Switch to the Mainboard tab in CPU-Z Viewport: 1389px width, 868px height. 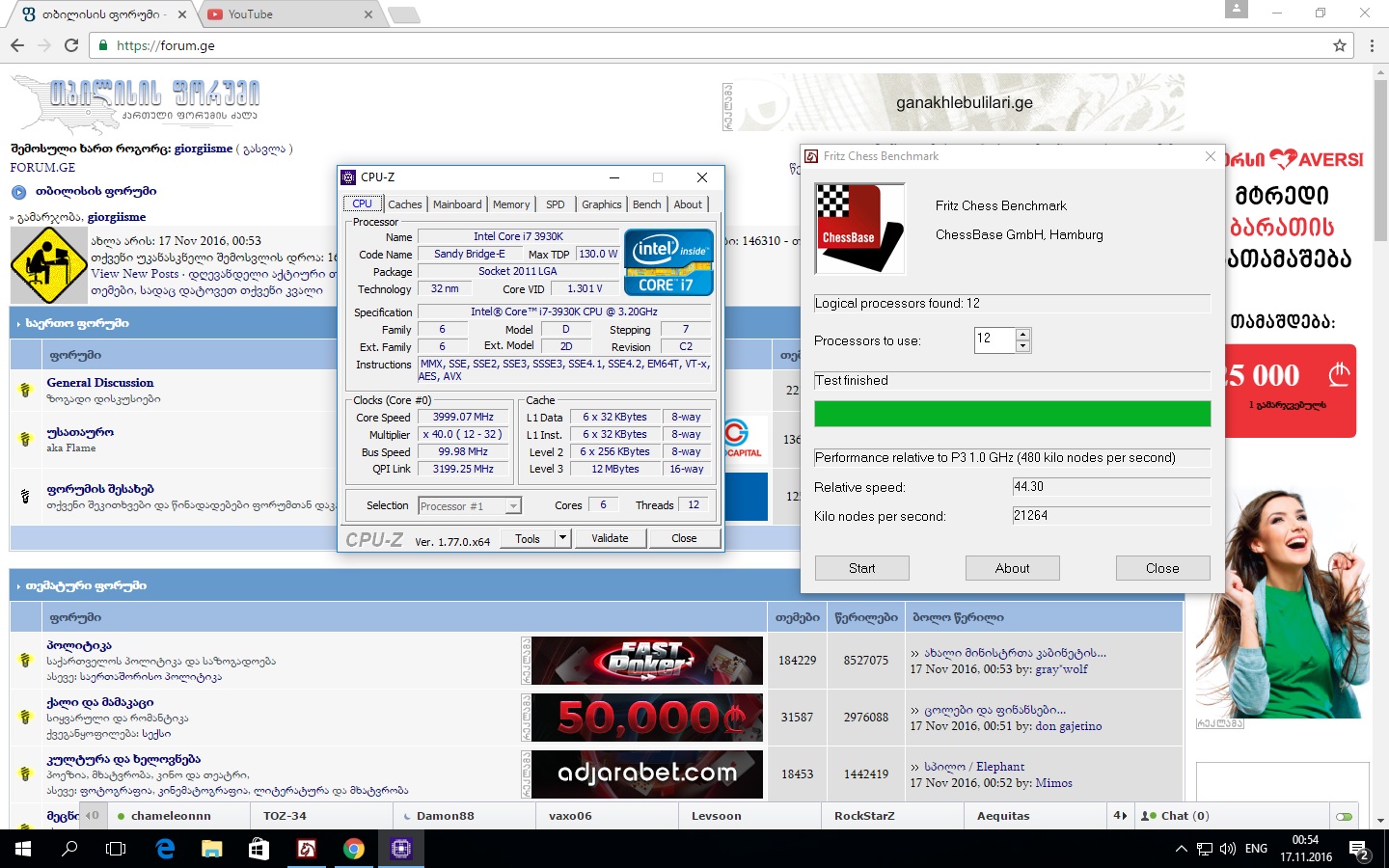pyautogui.click(x=456, y=204)
